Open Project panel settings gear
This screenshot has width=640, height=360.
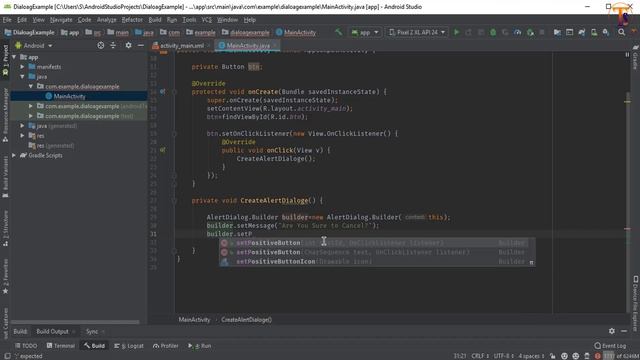click(128, 45)
